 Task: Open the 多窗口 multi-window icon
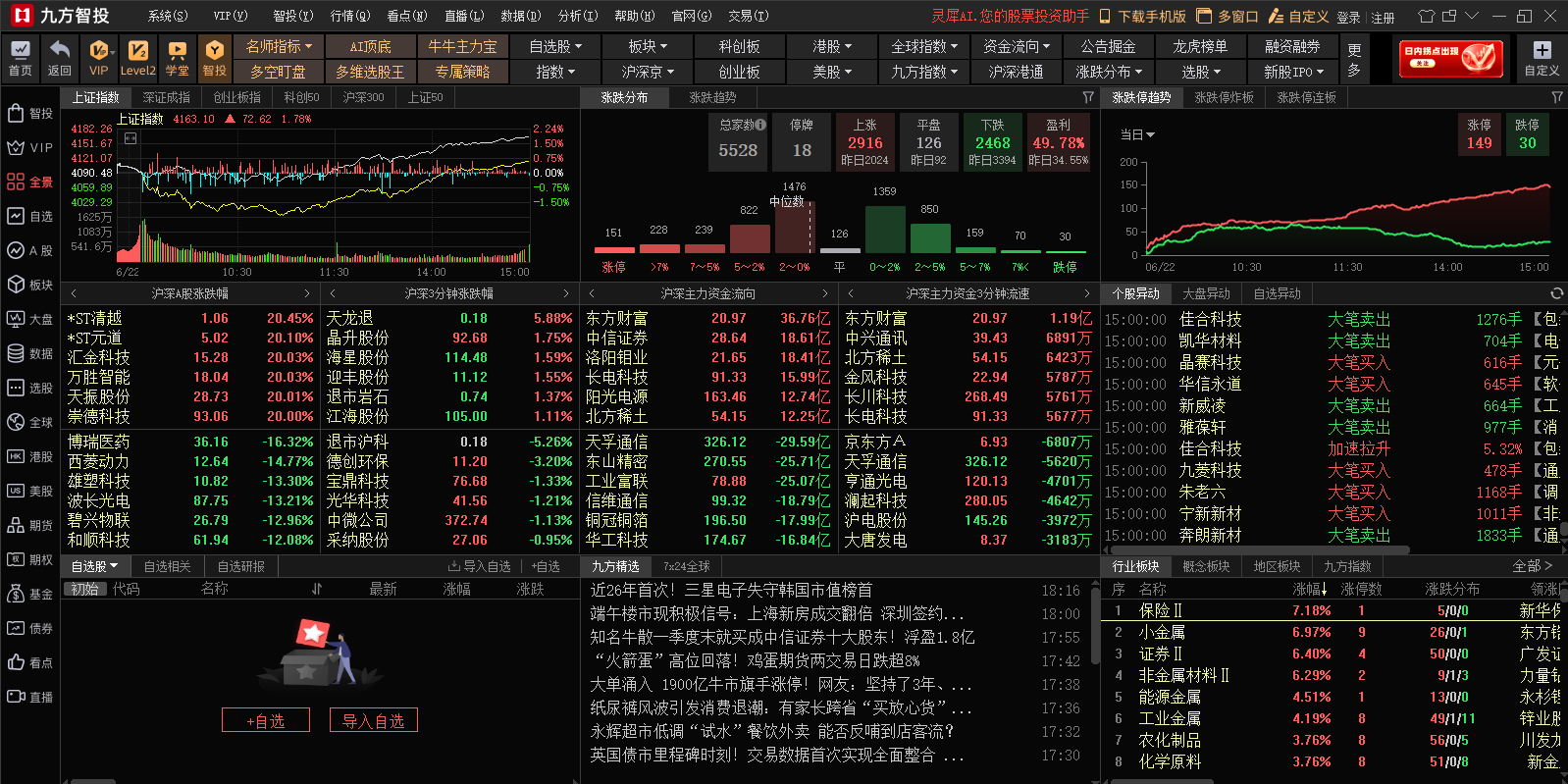tap(1206, 16)
